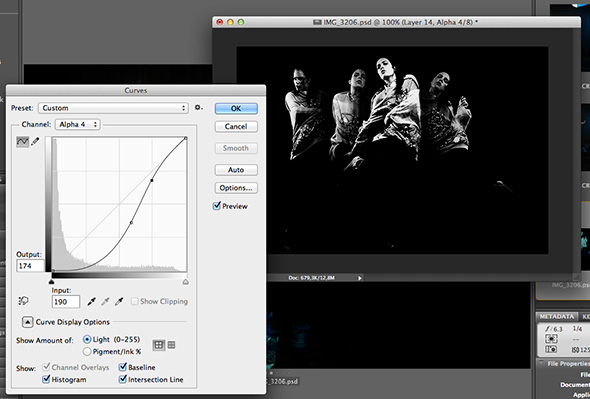Image resolution: width=590 pixels, height=399 pixels.
Task: Select the curve points editing tool
Action: tap(23, 142)
